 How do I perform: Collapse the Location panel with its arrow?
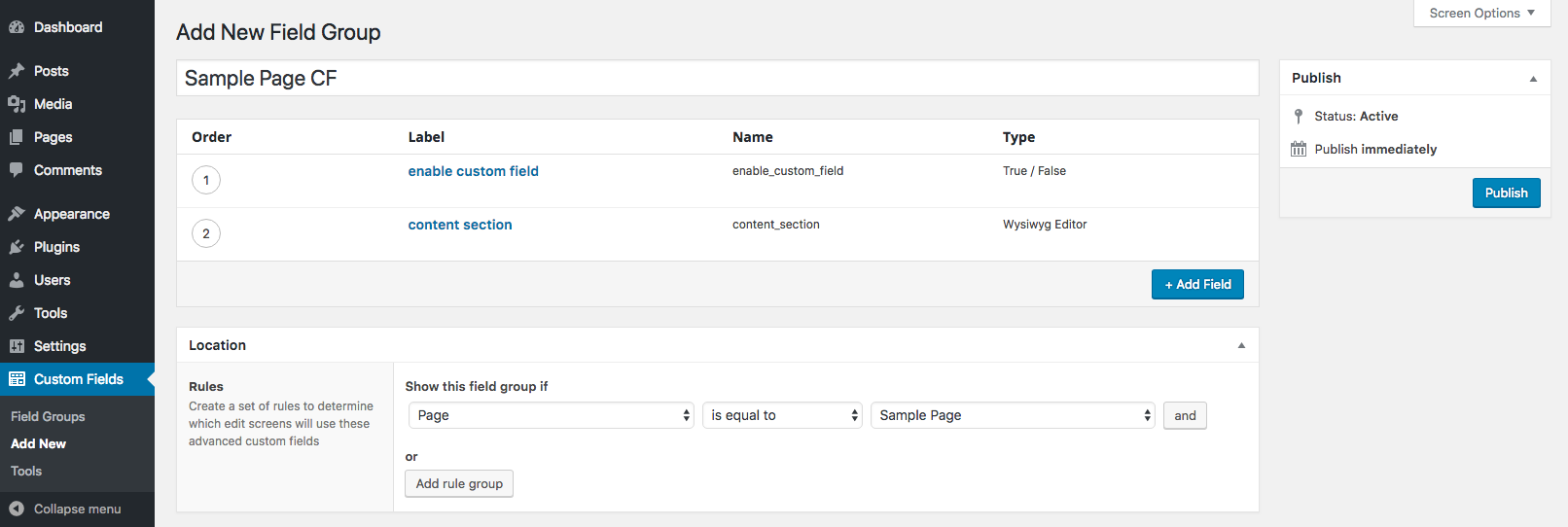[x=1241, y=345]
